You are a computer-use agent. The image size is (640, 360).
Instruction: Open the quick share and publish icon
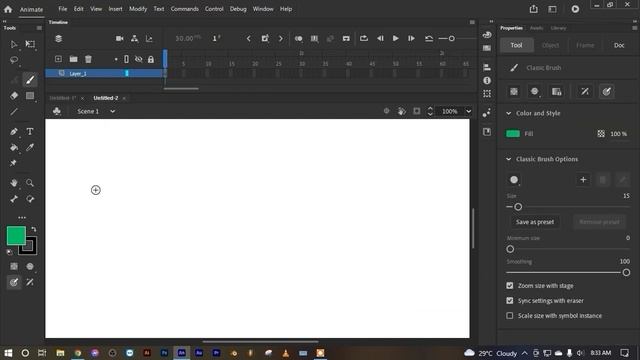tap(533, 9)
